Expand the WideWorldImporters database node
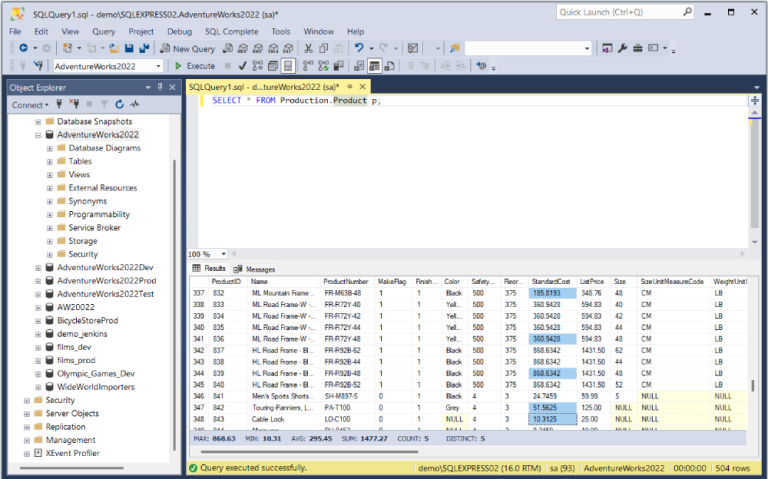This screenshot has width=768, height=479. (x=38, y=387)
